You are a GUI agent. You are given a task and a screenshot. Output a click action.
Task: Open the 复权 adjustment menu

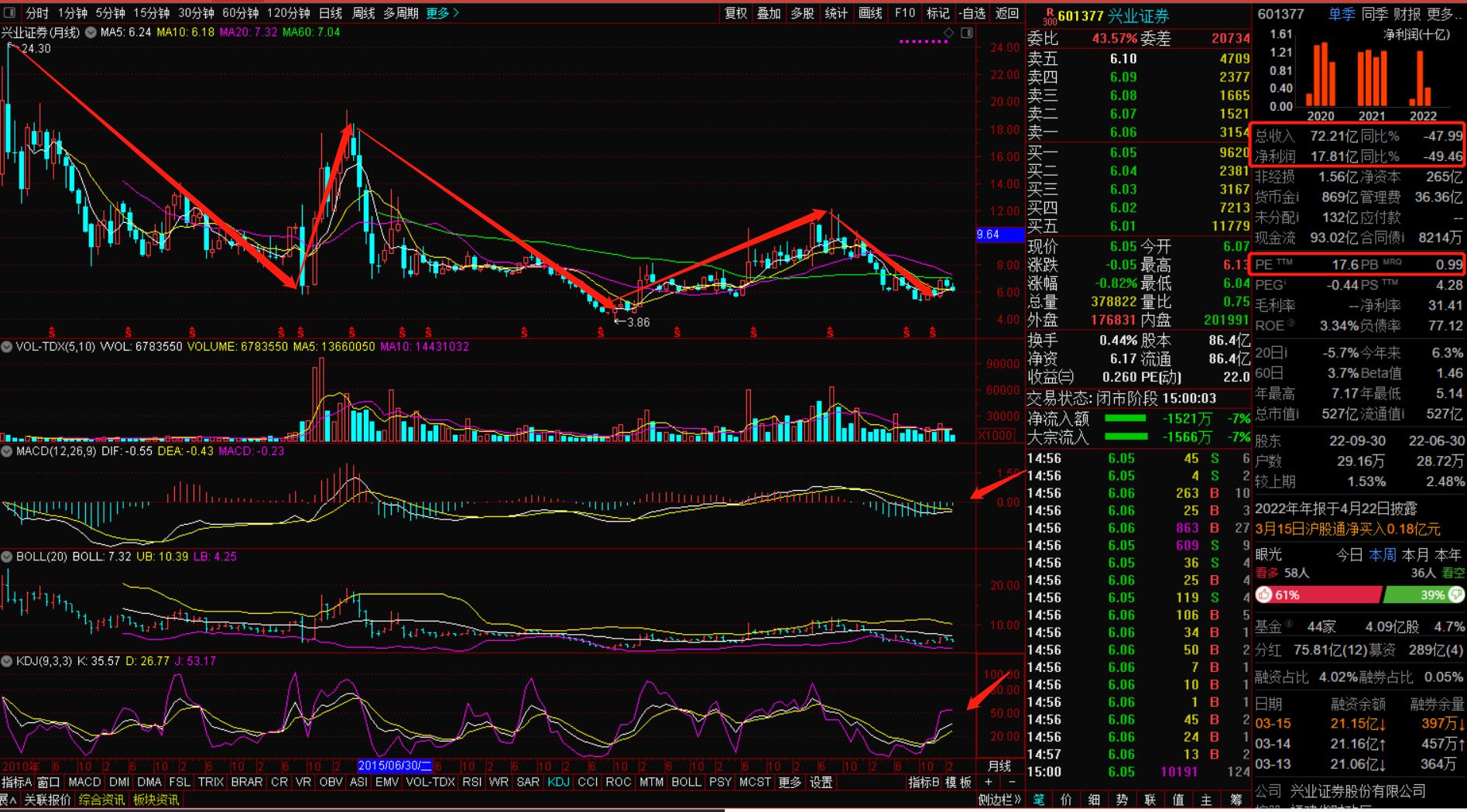[735, 13]
